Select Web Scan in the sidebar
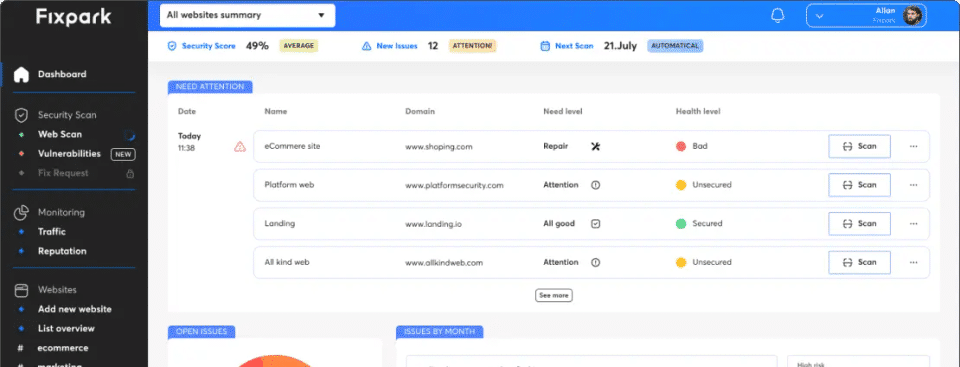This screenshot has width=960, height=367. point(60,134)
